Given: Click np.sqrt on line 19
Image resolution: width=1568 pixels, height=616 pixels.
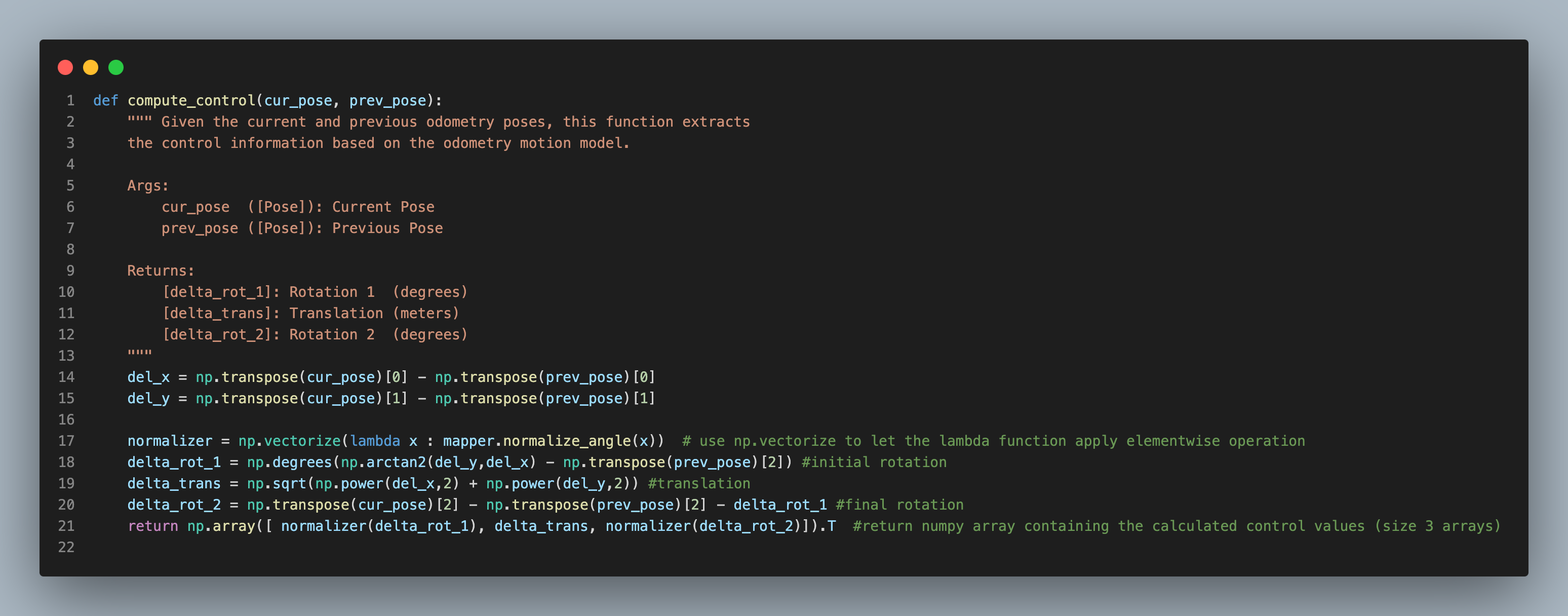Looking at the screenshot, I should 277,484.
